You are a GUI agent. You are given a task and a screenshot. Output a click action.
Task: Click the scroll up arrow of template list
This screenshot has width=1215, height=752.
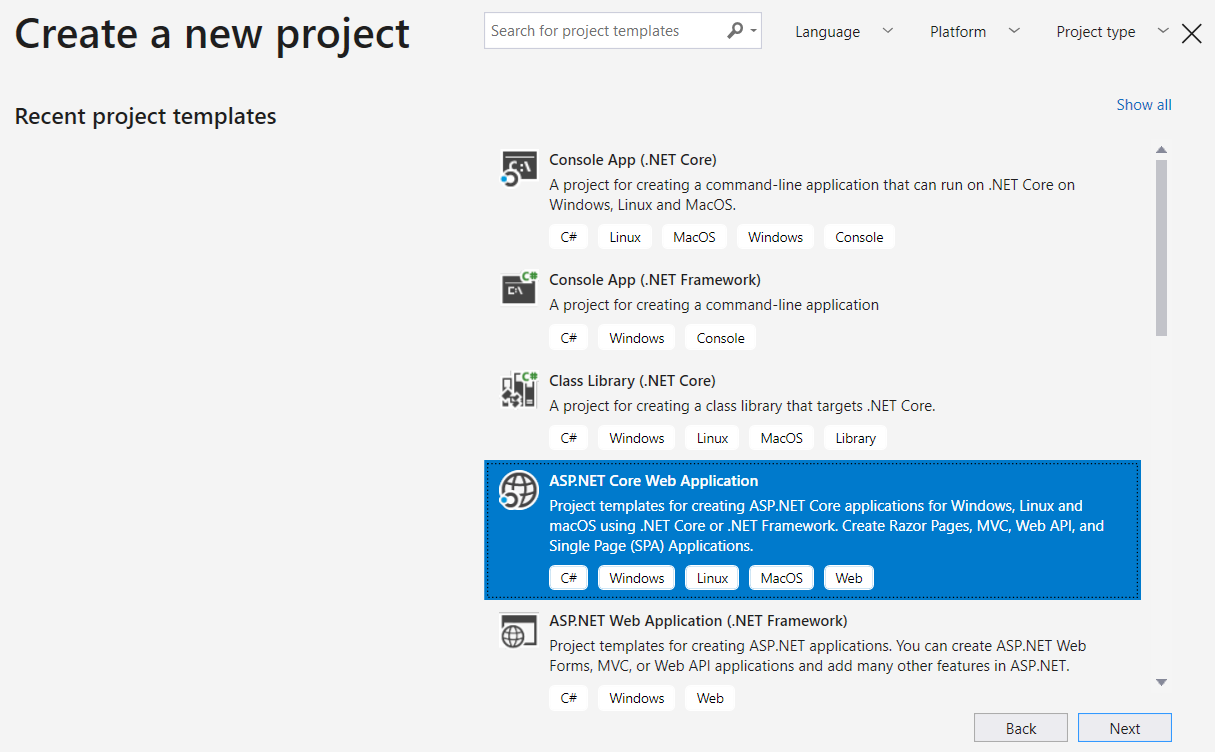[1161, 150]
